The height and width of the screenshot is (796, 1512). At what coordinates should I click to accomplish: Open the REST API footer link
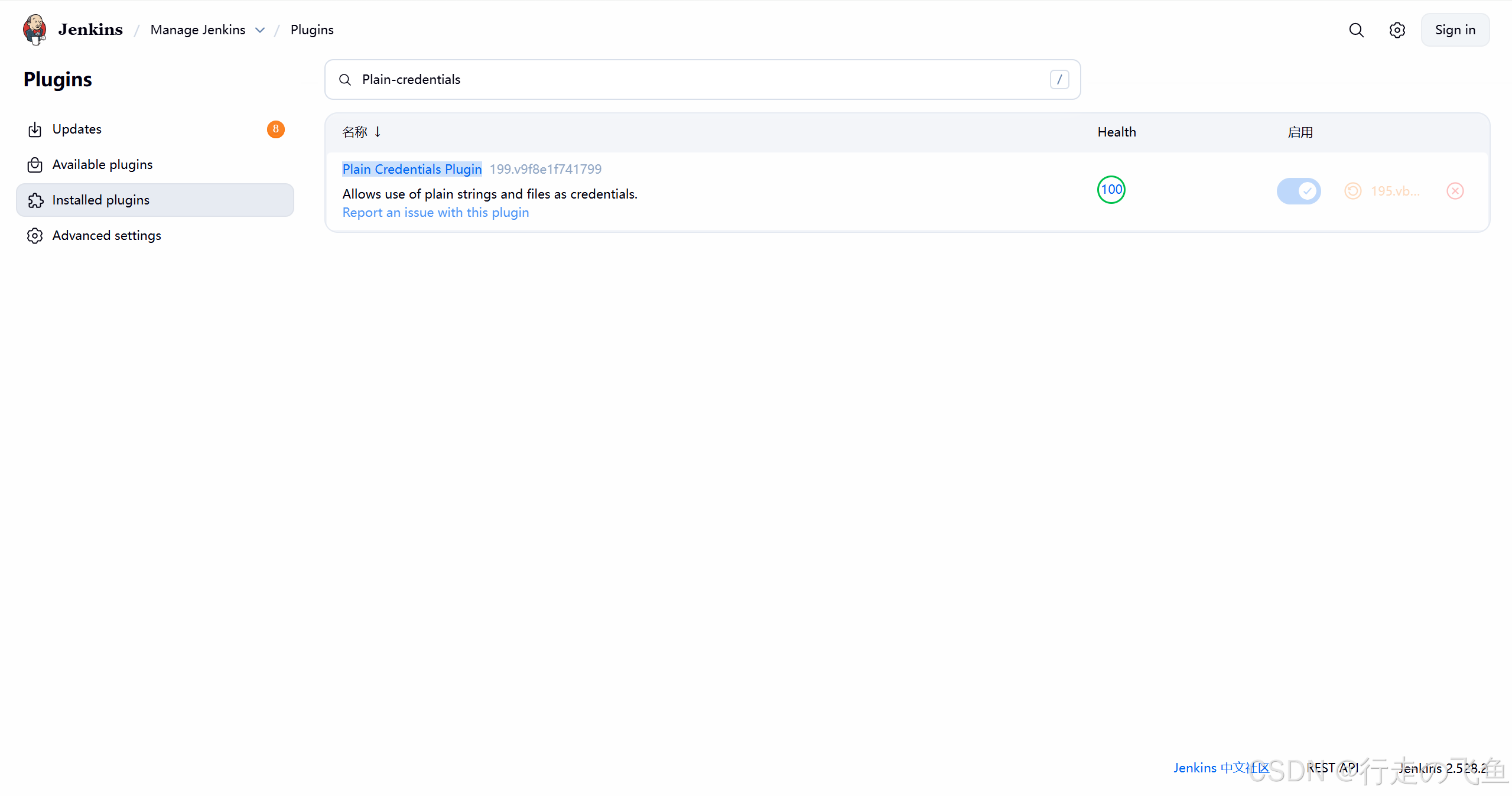click(x=1332, y=768)
